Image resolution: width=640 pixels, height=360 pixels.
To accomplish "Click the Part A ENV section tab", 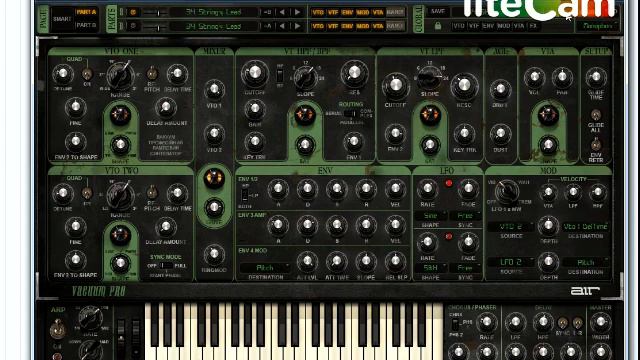I will 347,12.
